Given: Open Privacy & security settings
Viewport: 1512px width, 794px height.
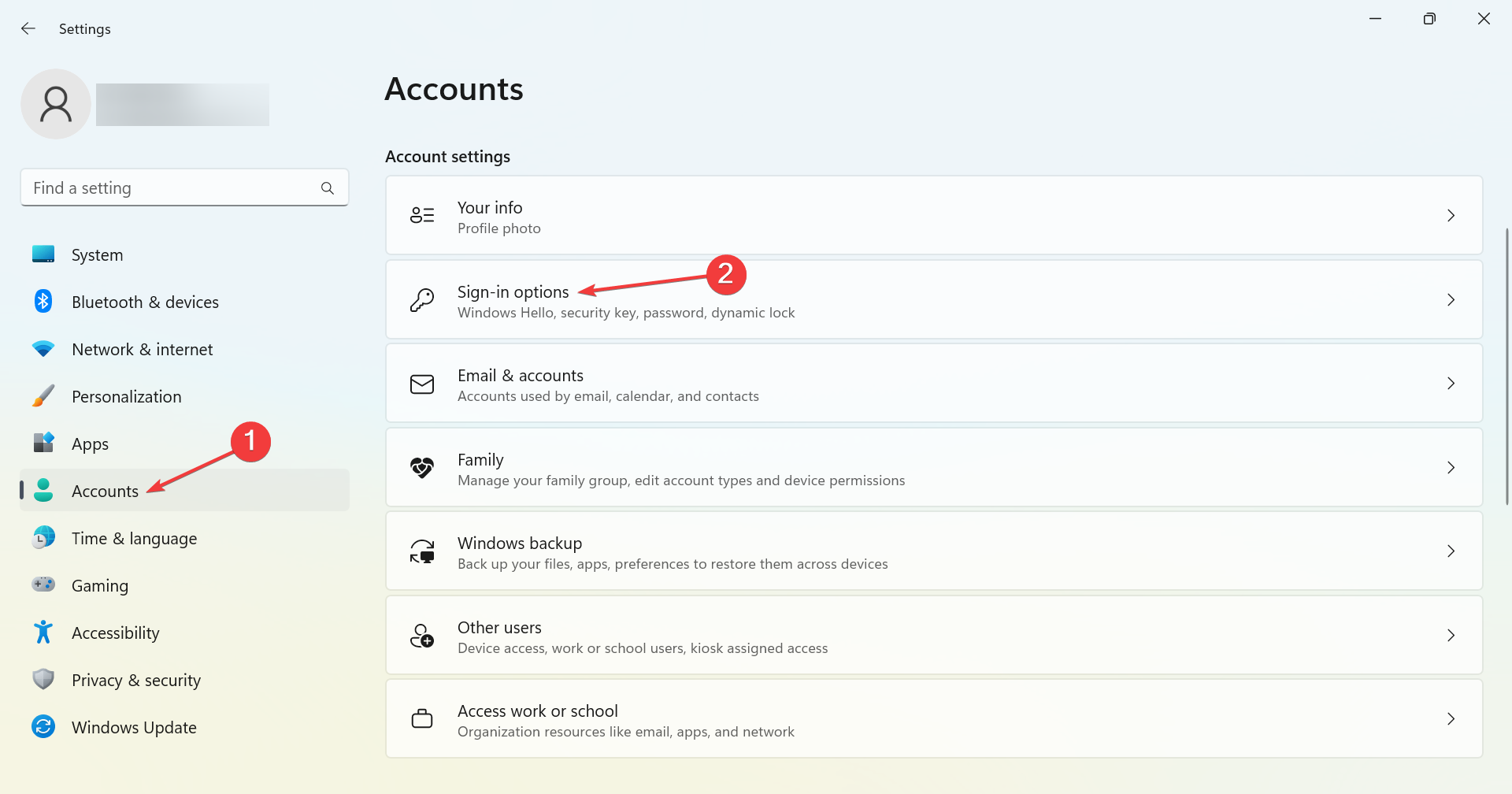Looking at the screenshot, I should click(184, 680).
